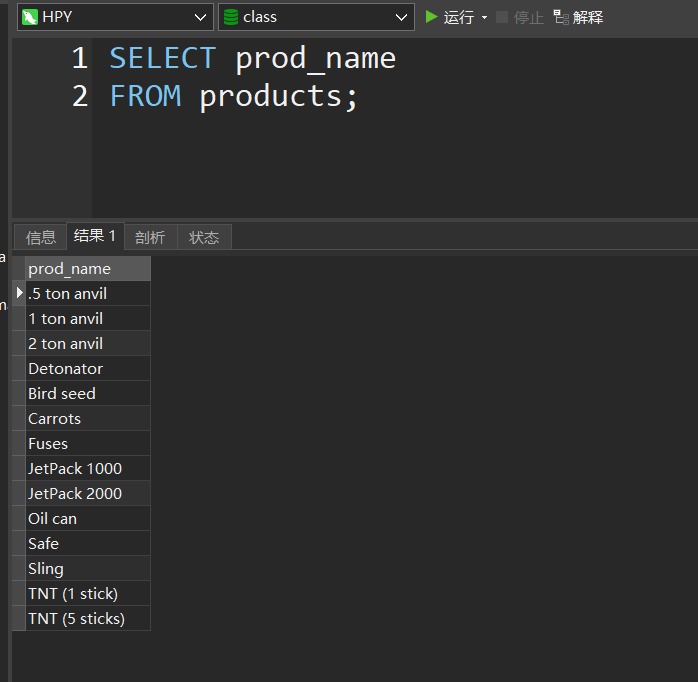This screenshot has height=682, width=698.
Task: Click the 解释 explain button label
Action: point(588,18)
